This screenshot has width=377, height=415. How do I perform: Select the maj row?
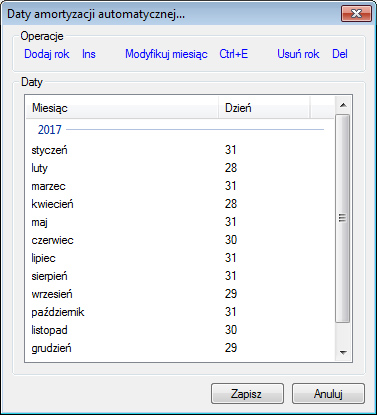click(x=180, y=222)
